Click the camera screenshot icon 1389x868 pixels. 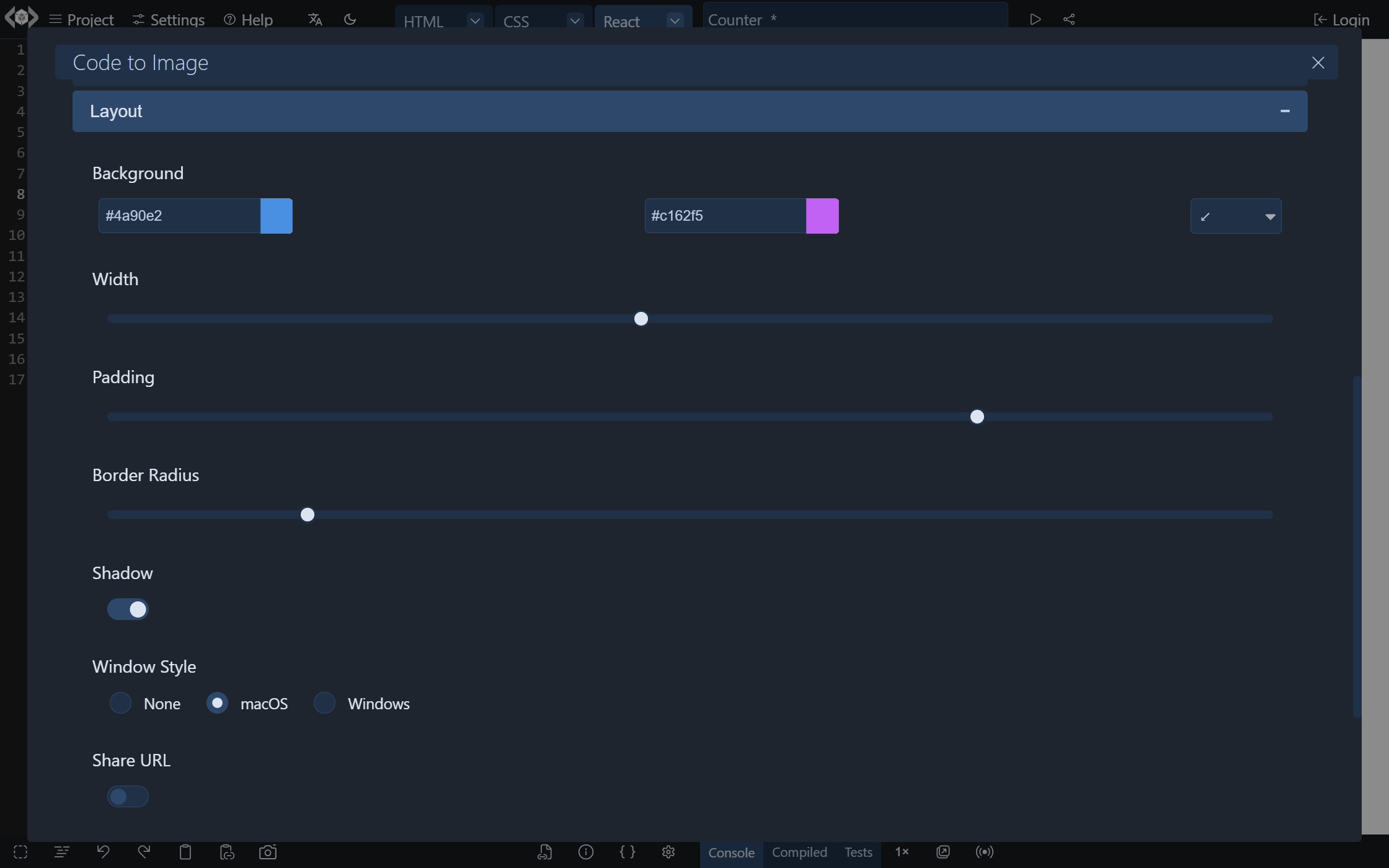click(268, 852)
